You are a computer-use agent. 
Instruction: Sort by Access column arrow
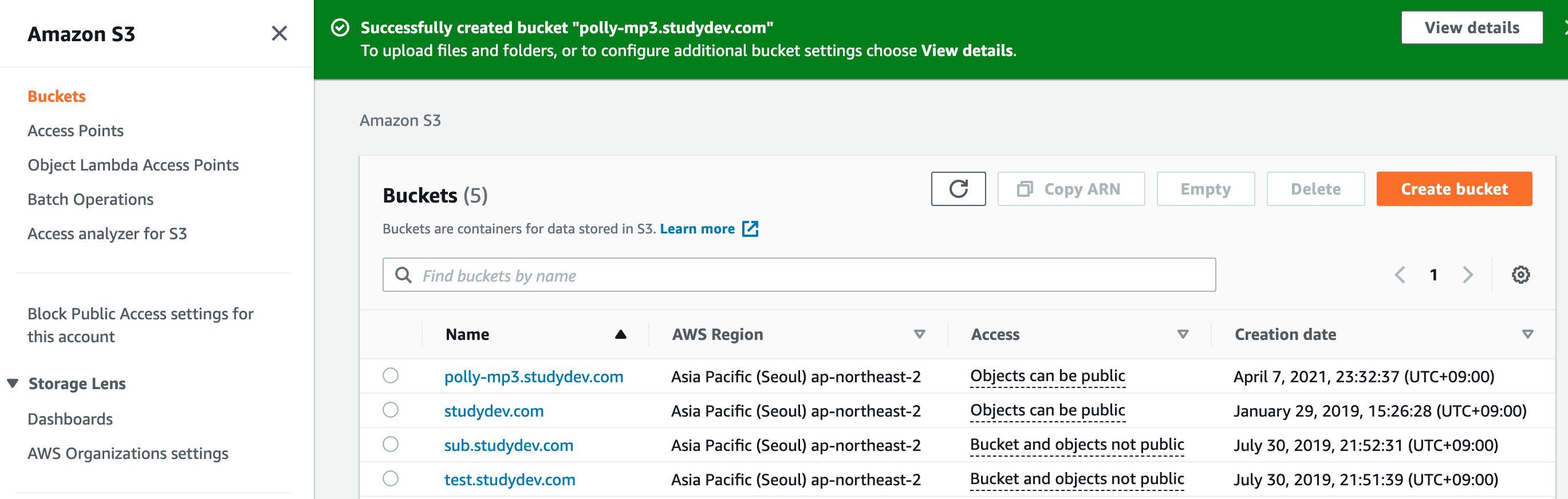pos(1183,334)
